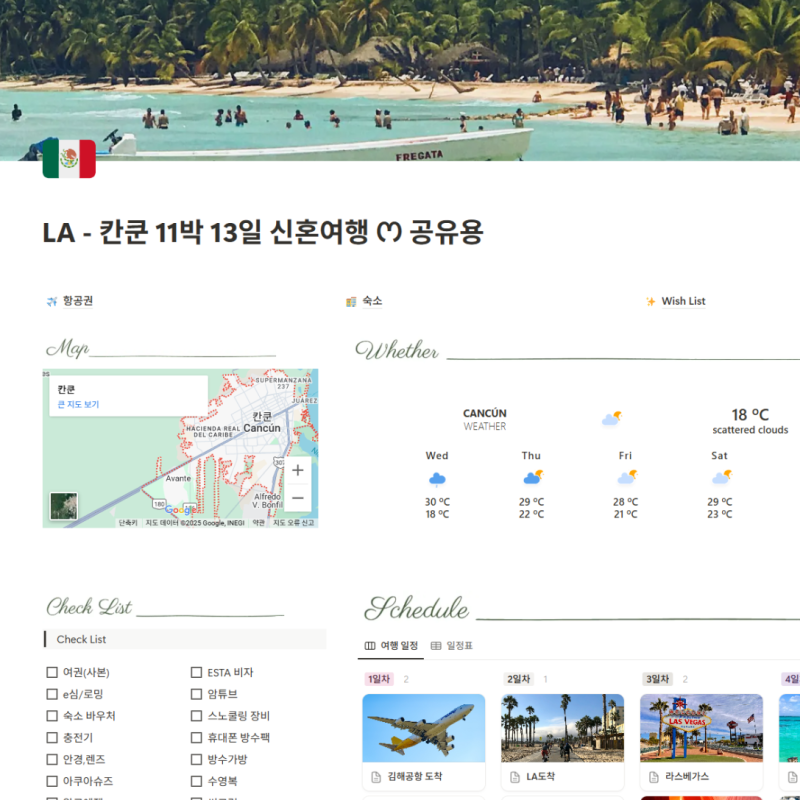Click the 1일차 group label
The image size is (800, 800).
[379, 679]
